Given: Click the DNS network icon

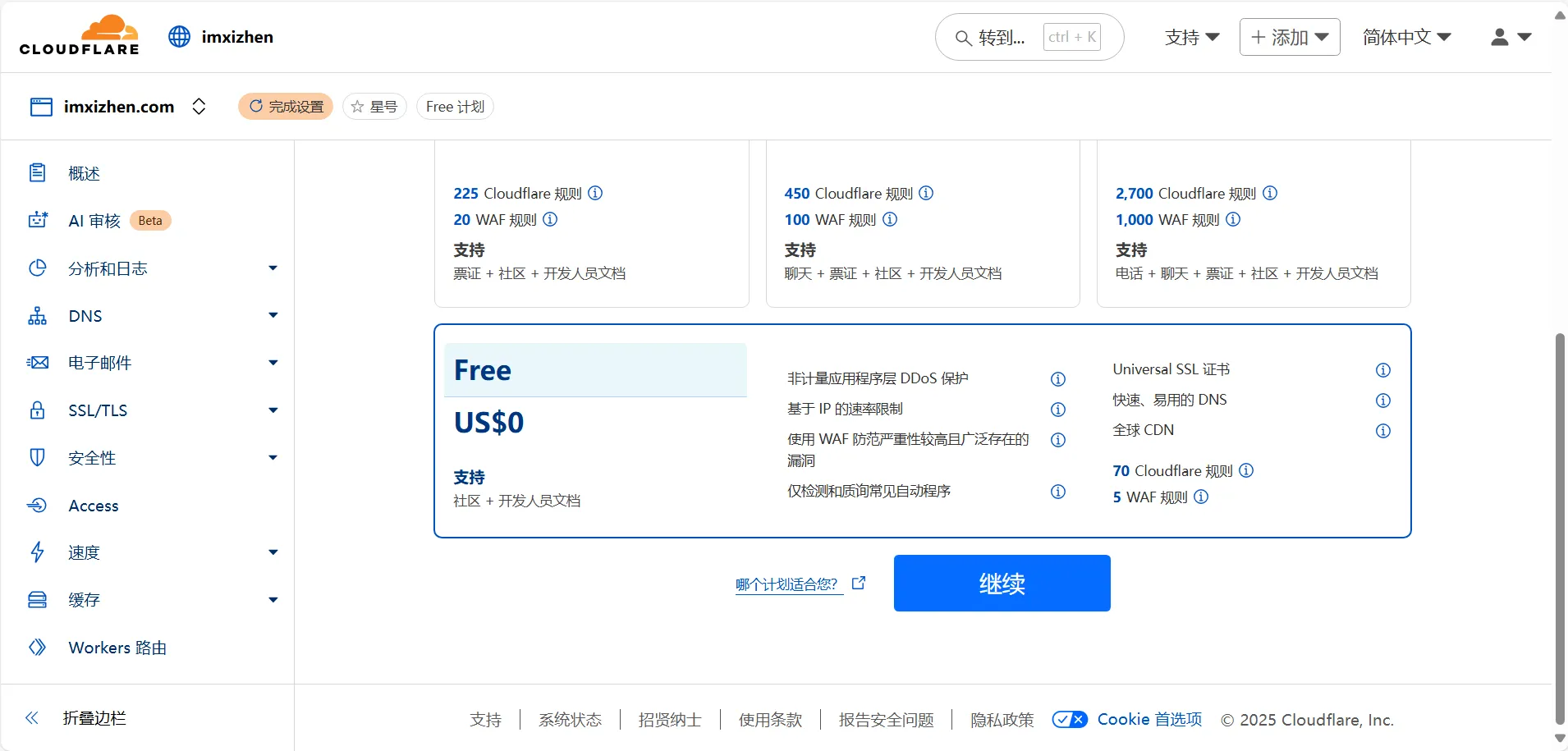Looking at the screenshot, I should click(x=38, y=316).
